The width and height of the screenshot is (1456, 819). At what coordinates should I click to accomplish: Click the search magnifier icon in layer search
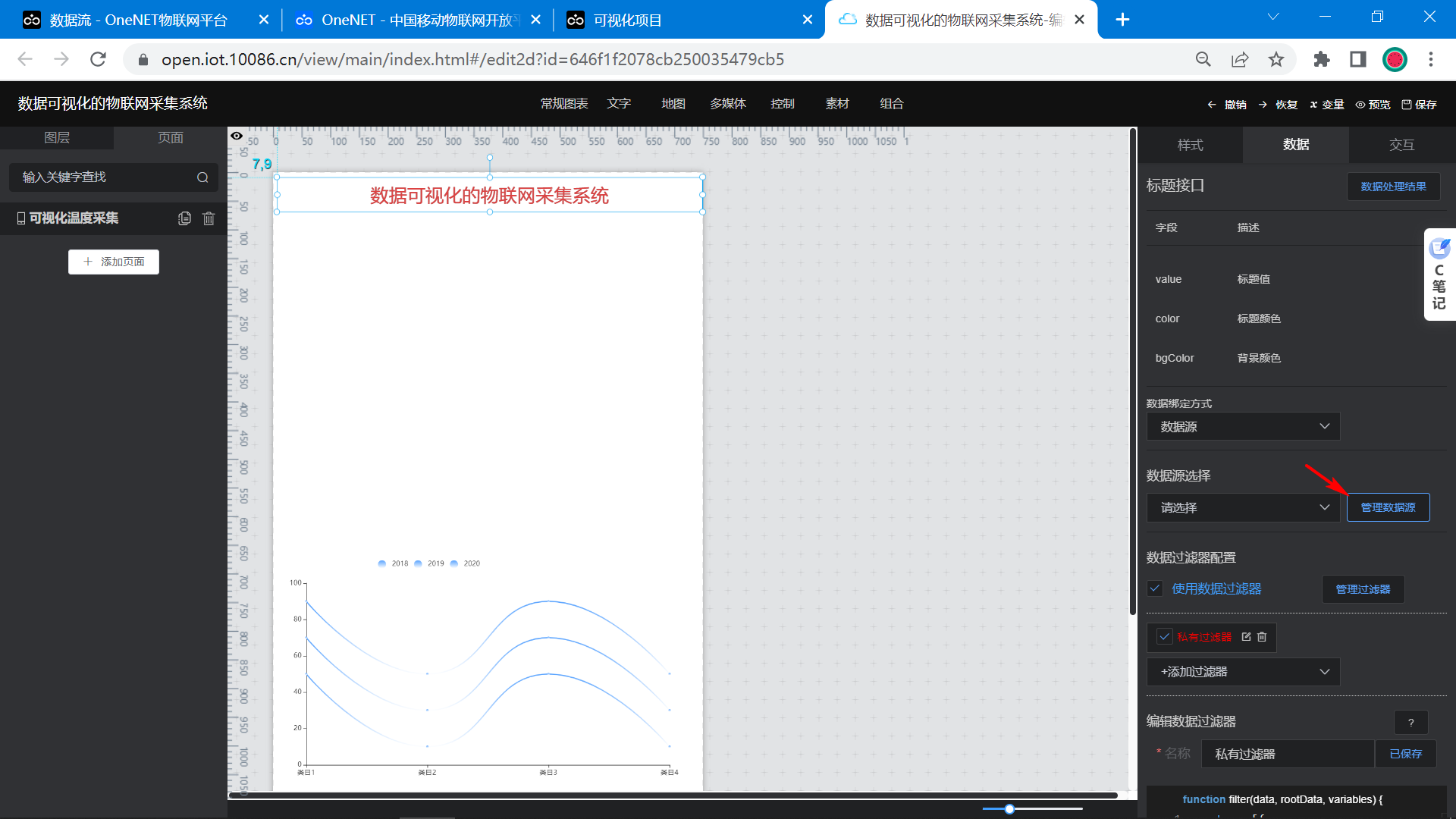(x=202, y=177)
